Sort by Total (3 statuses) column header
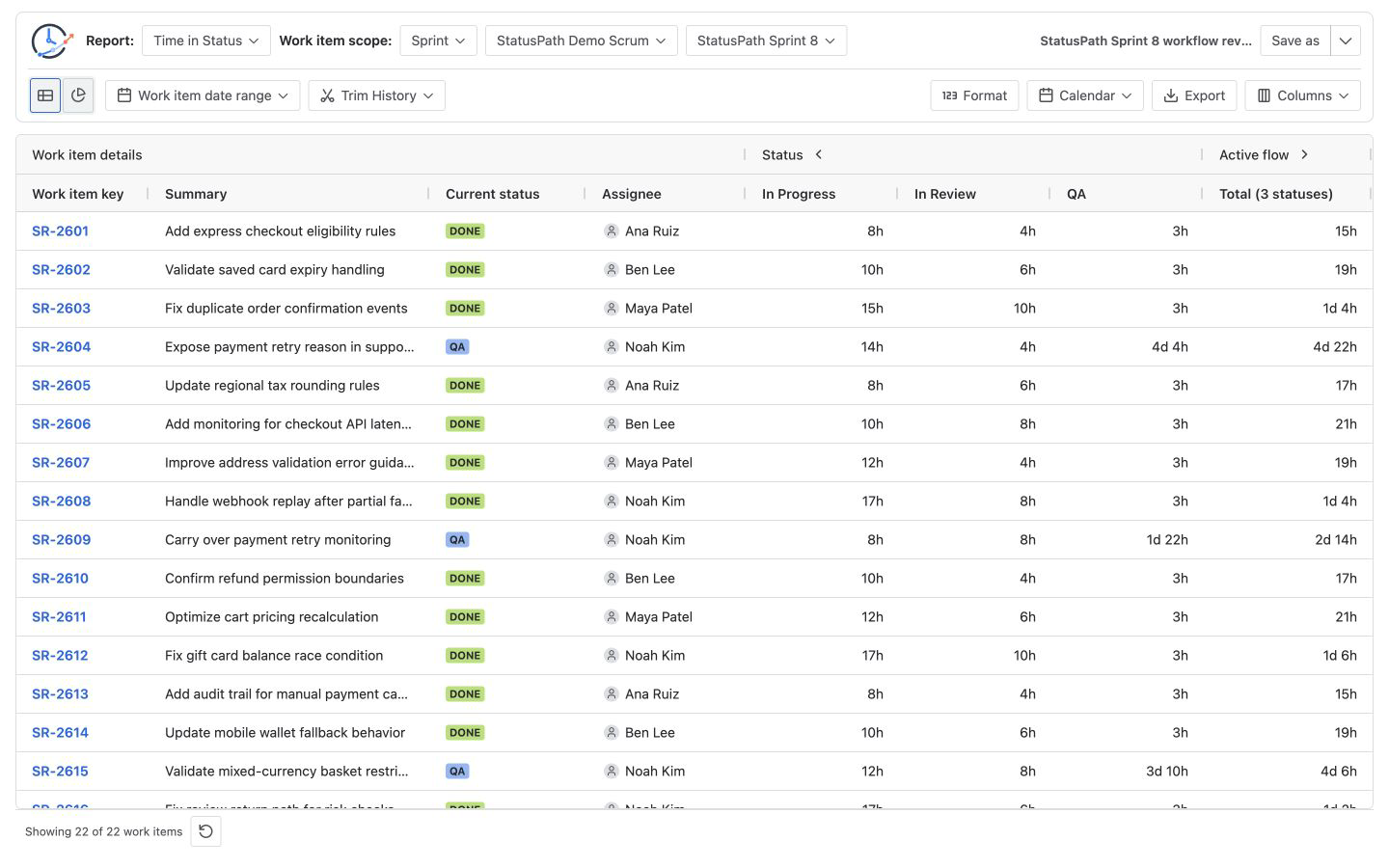1389x868 pixels. 1276,194
